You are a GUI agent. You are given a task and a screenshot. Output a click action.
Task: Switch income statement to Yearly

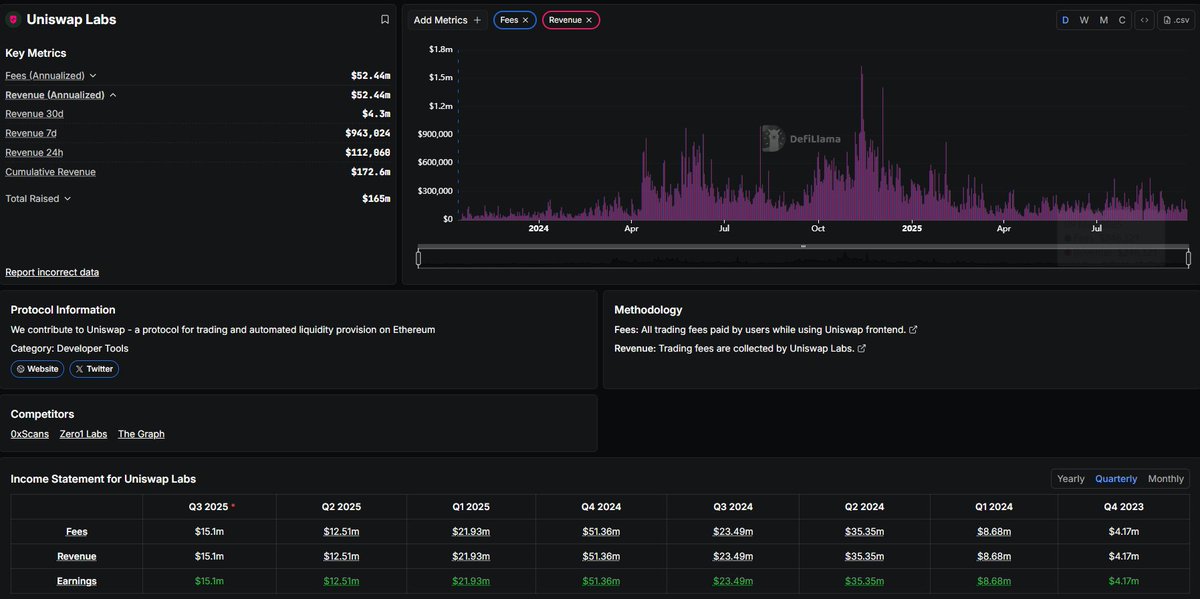pos(1071,479)
